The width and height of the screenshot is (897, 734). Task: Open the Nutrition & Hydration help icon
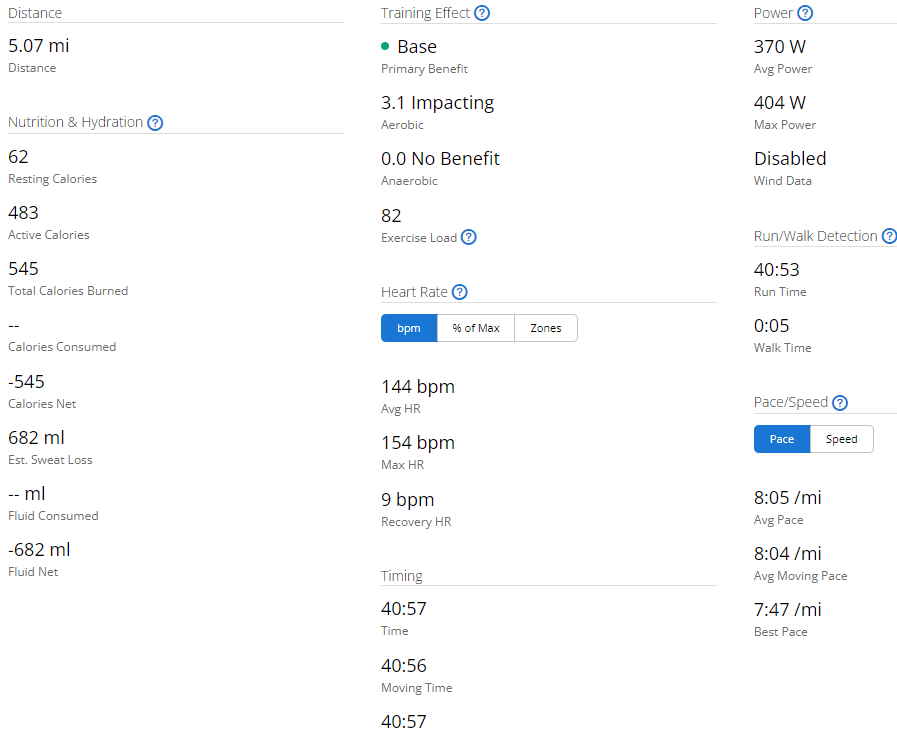point(155,123)
